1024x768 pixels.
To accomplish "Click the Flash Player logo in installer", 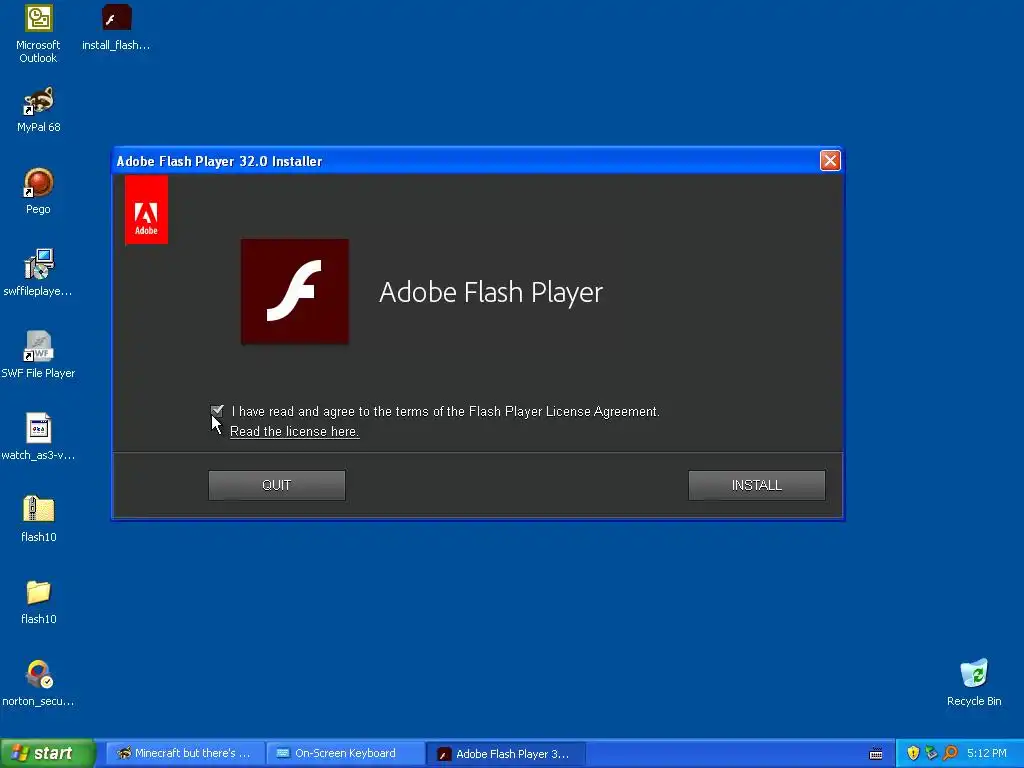I will [295, 291].
